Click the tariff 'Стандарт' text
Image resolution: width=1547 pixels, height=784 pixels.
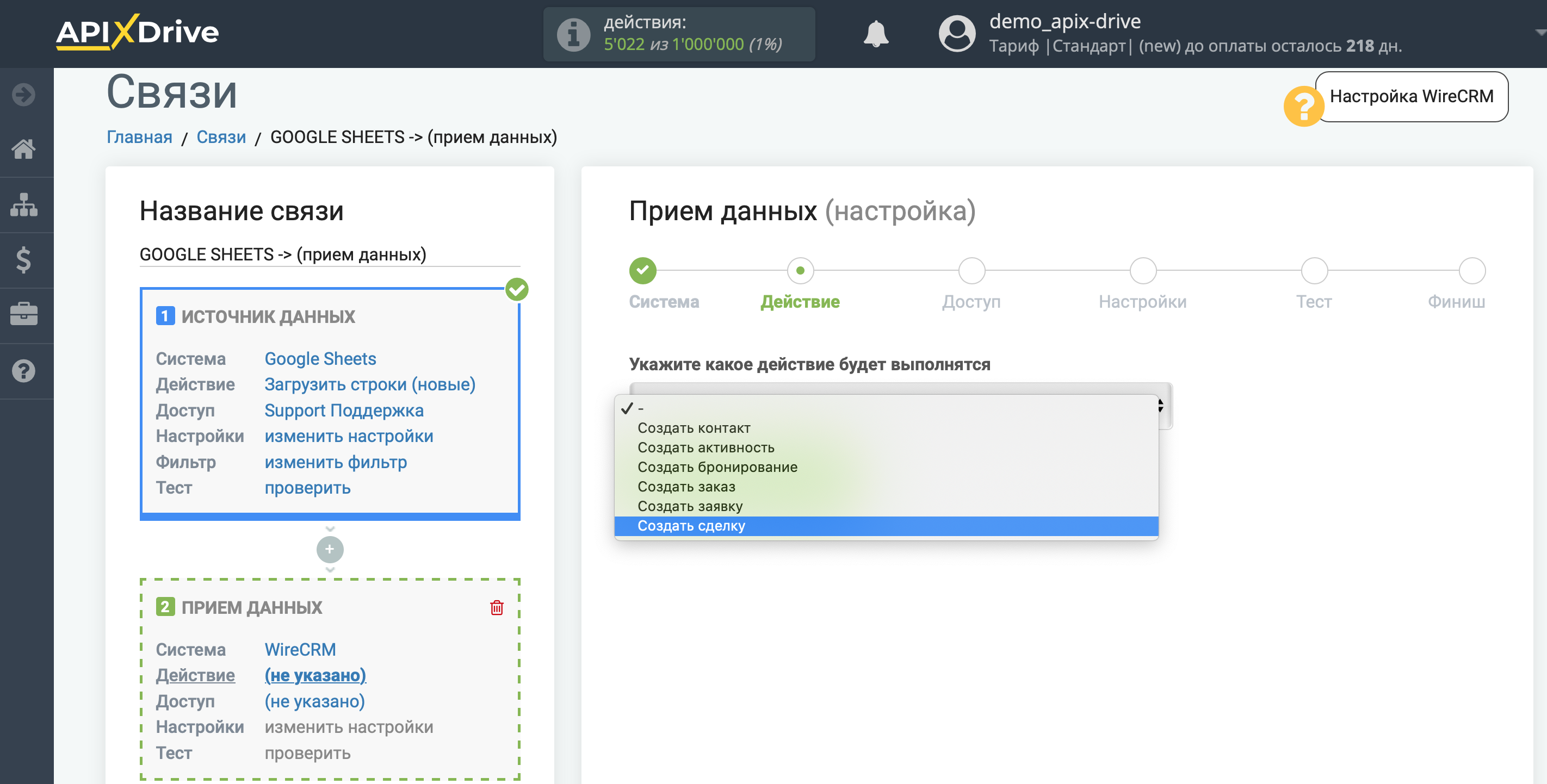click(x=1088, y=46)
